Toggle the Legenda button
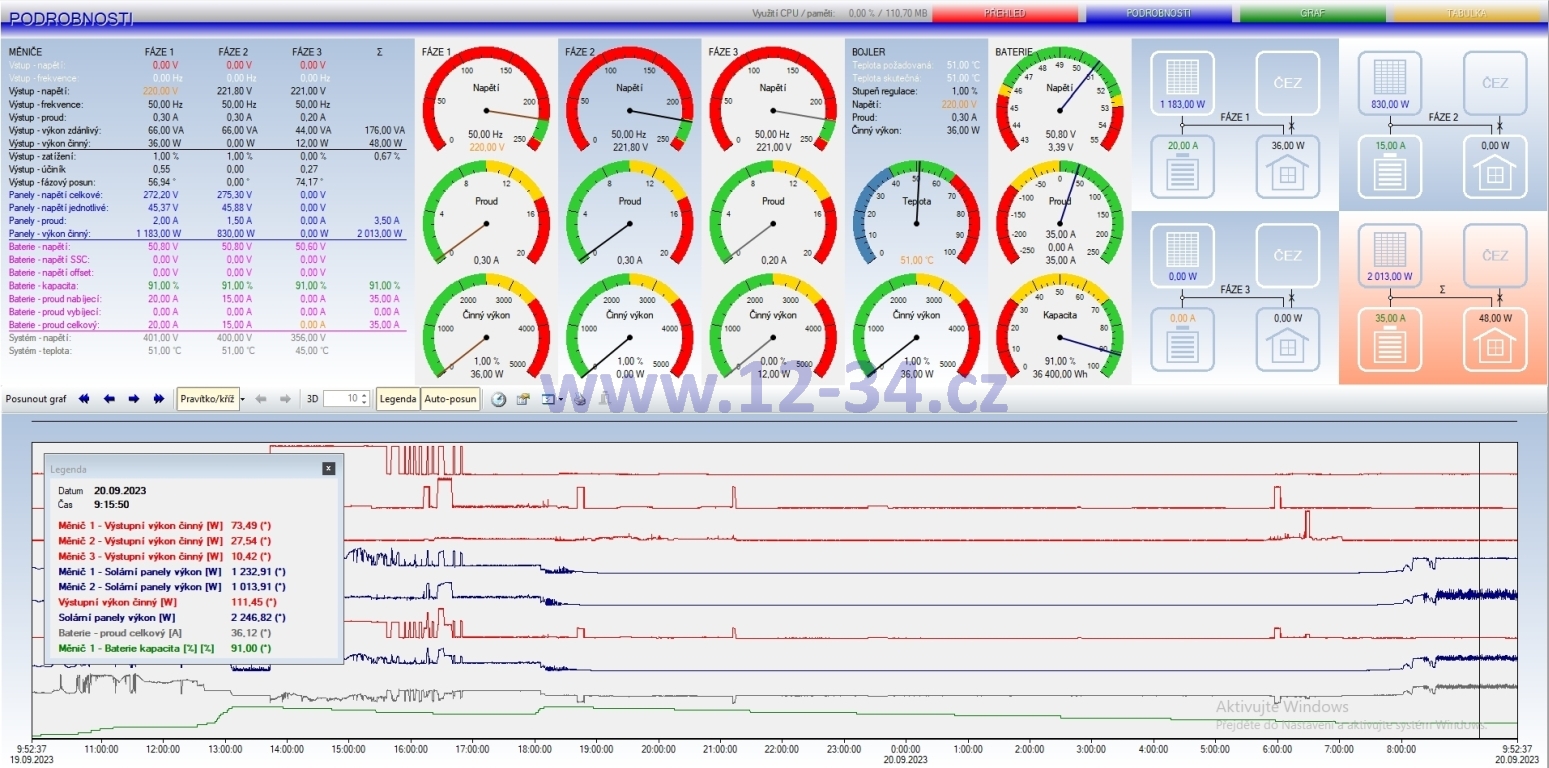1549x768 pixels. tap(398, 399)
